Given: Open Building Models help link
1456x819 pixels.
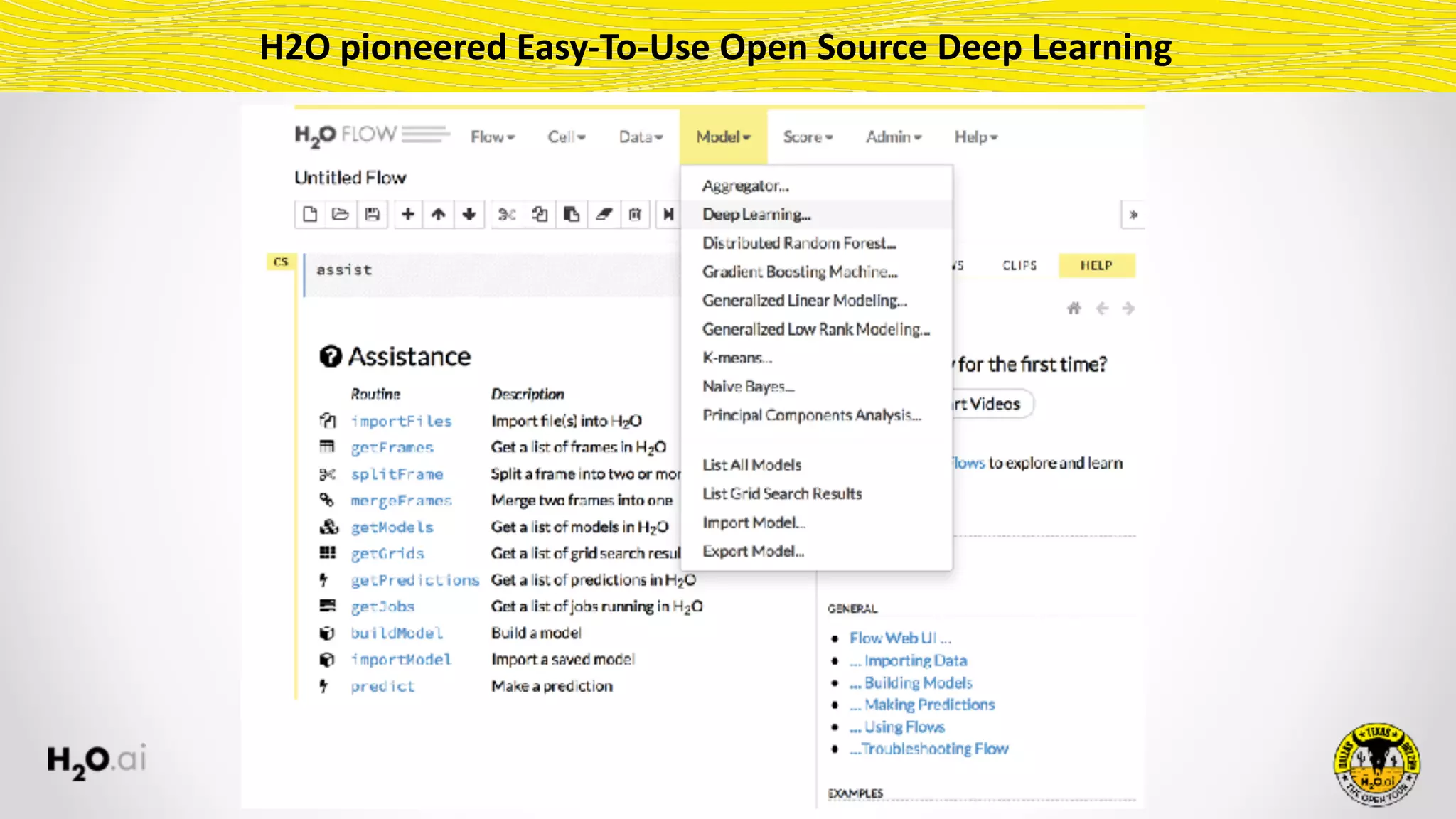Looking at the screenshot, I should 911,682.
